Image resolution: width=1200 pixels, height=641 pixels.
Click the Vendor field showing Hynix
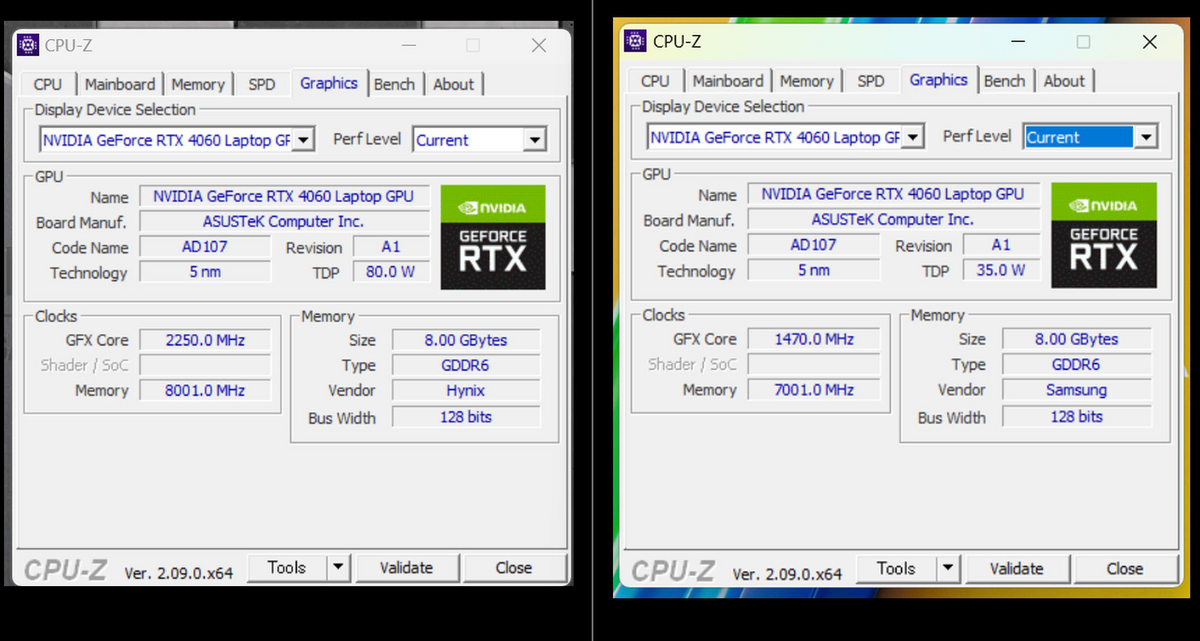click(x=465, y=391)
